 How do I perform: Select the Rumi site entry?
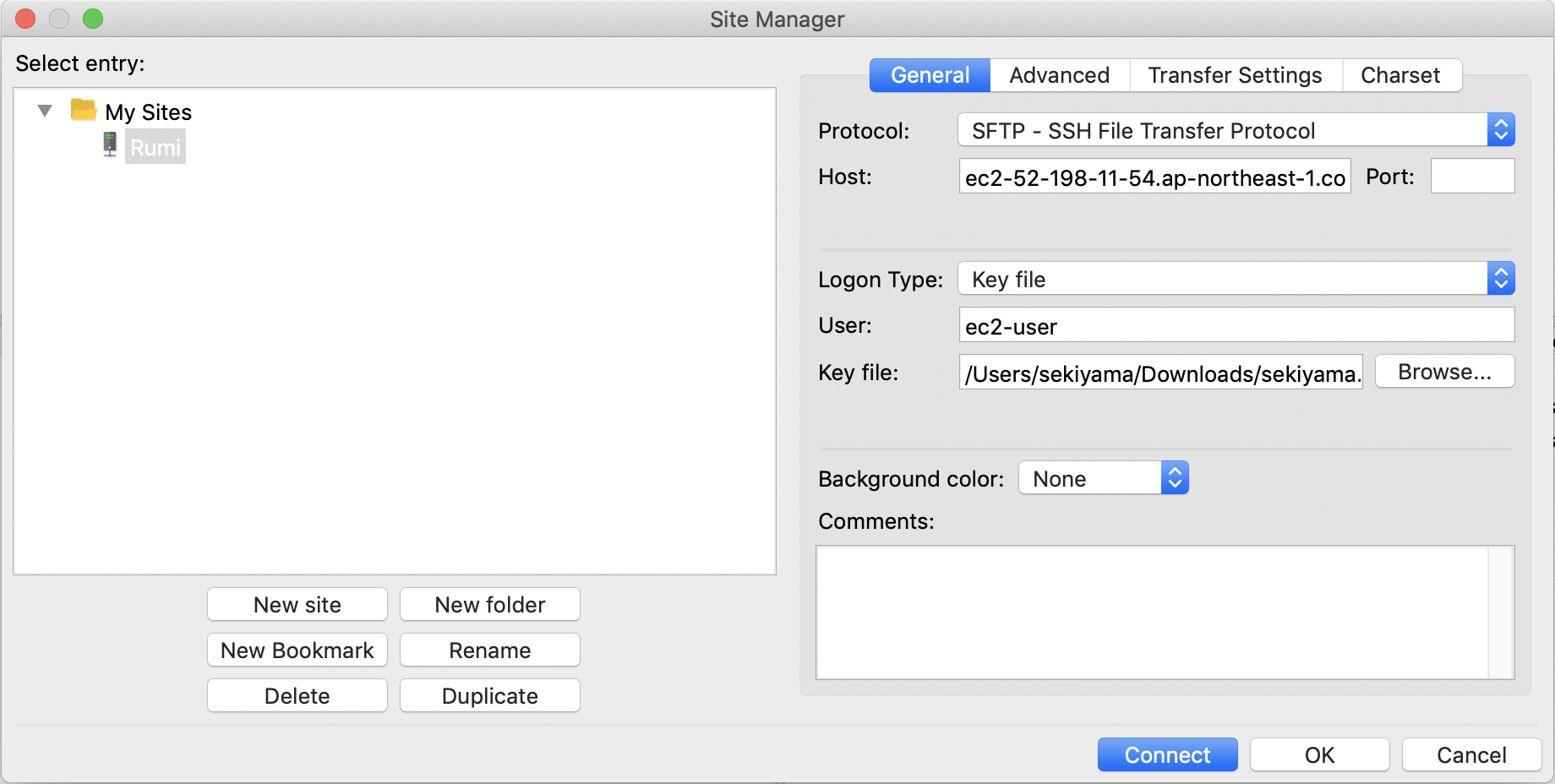tap(155, 147)
